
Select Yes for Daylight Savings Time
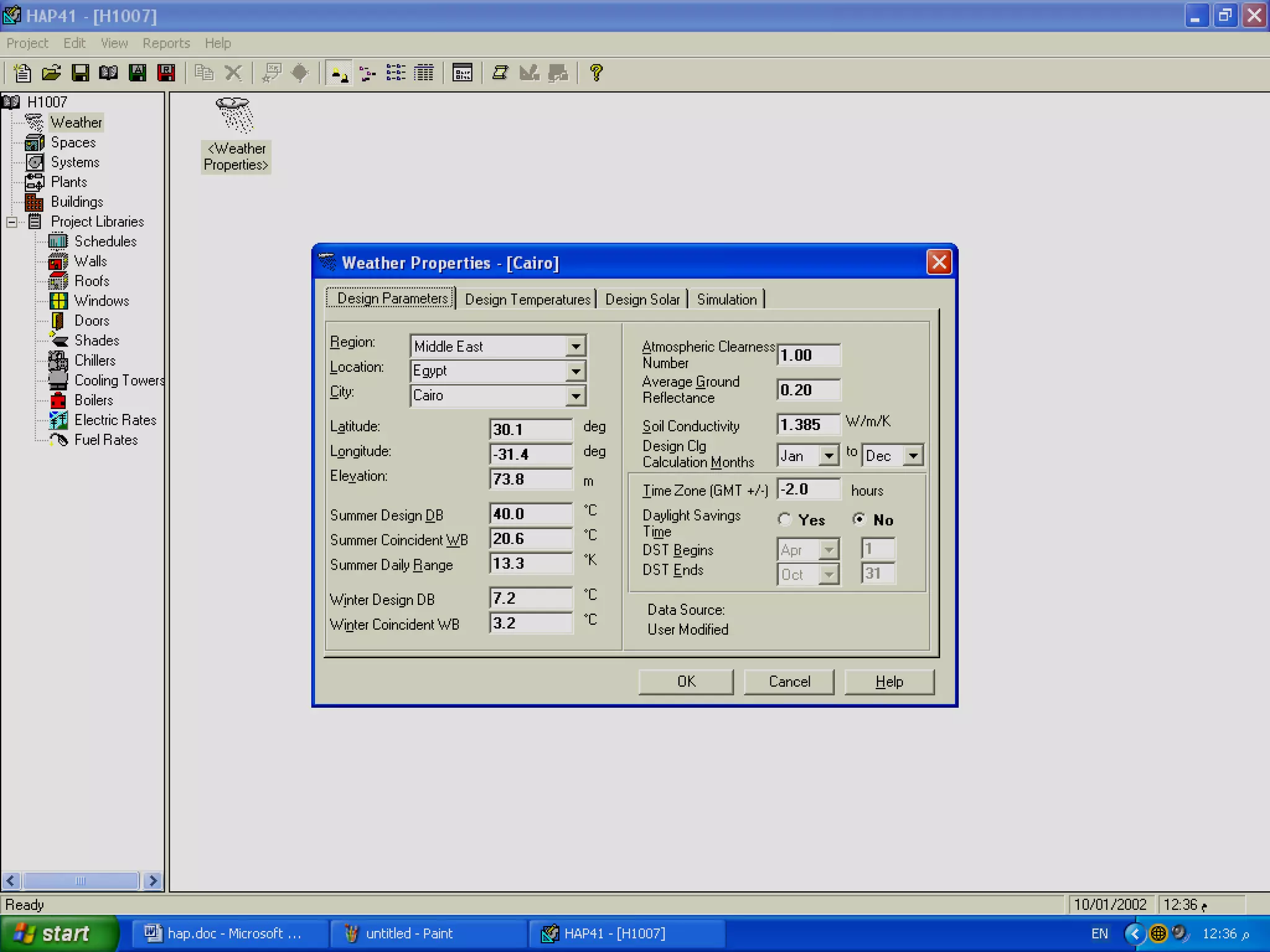785,519
